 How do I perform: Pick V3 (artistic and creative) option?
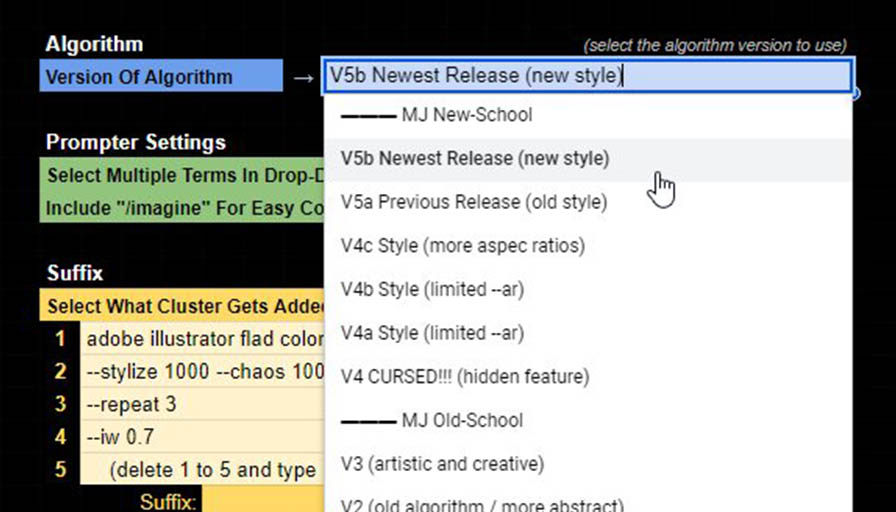[442, 464]
